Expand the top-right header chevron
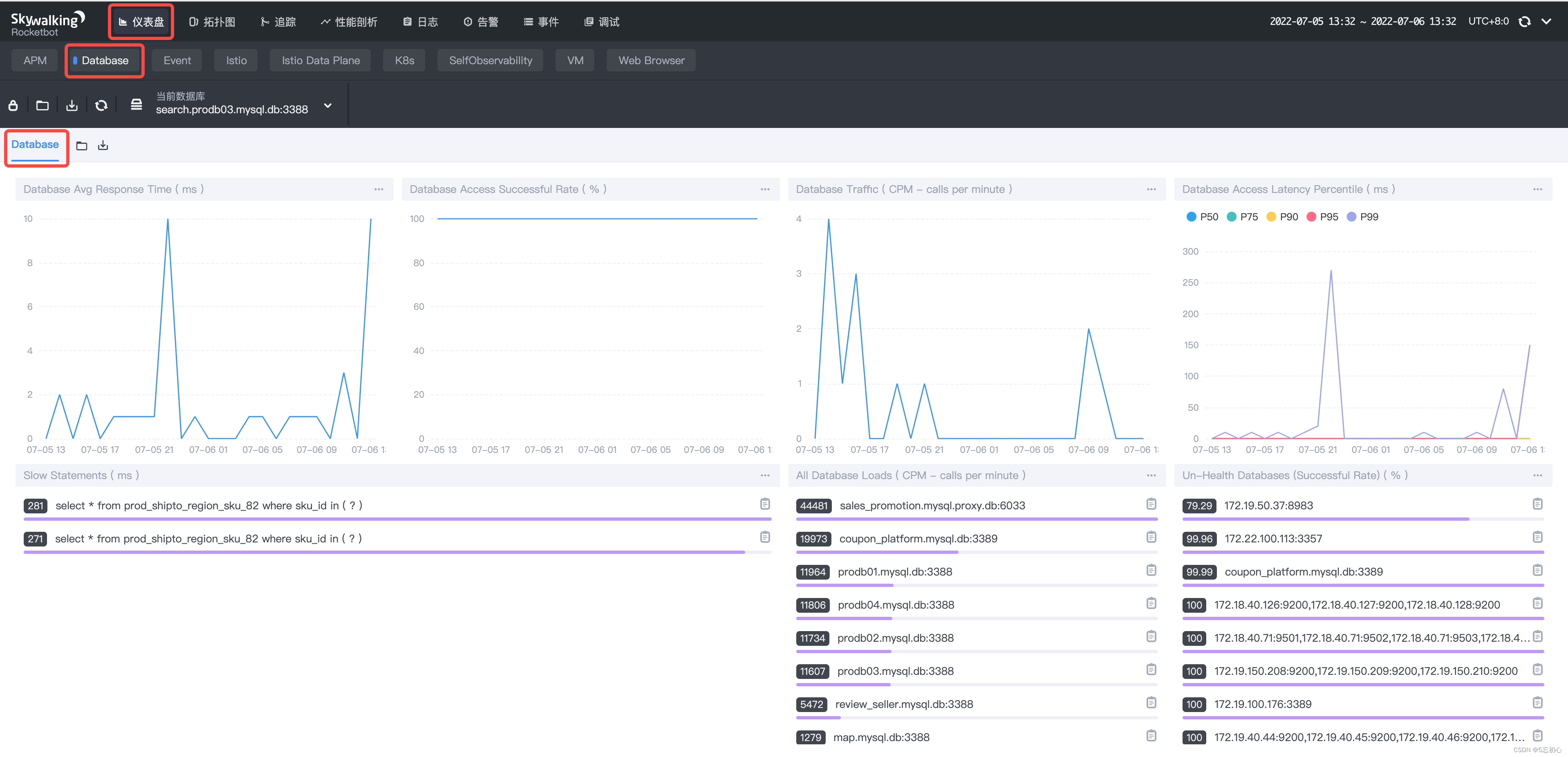Image resolution: width=1568 pixels, height=757 pixels. coord(1546,21)
